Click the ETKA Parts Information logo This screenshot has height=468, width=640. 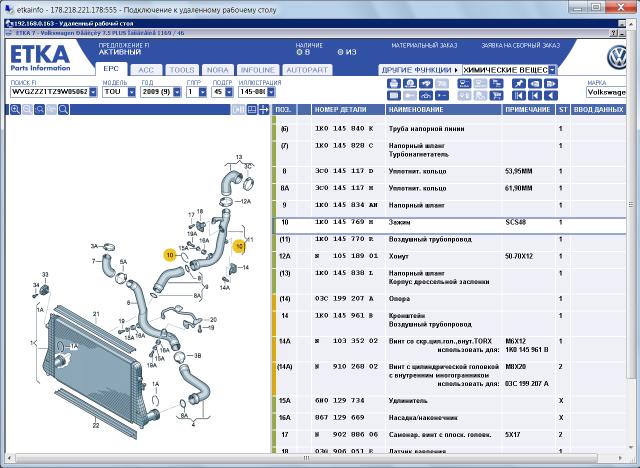pyautogui.click(x=40, y=58)
